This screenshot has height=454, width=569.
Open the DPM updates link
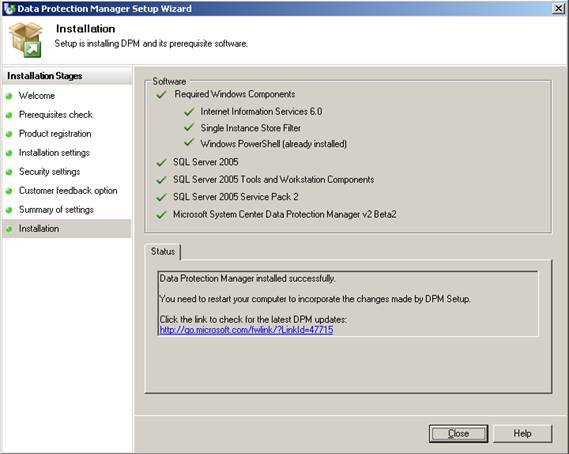point(246,330)
